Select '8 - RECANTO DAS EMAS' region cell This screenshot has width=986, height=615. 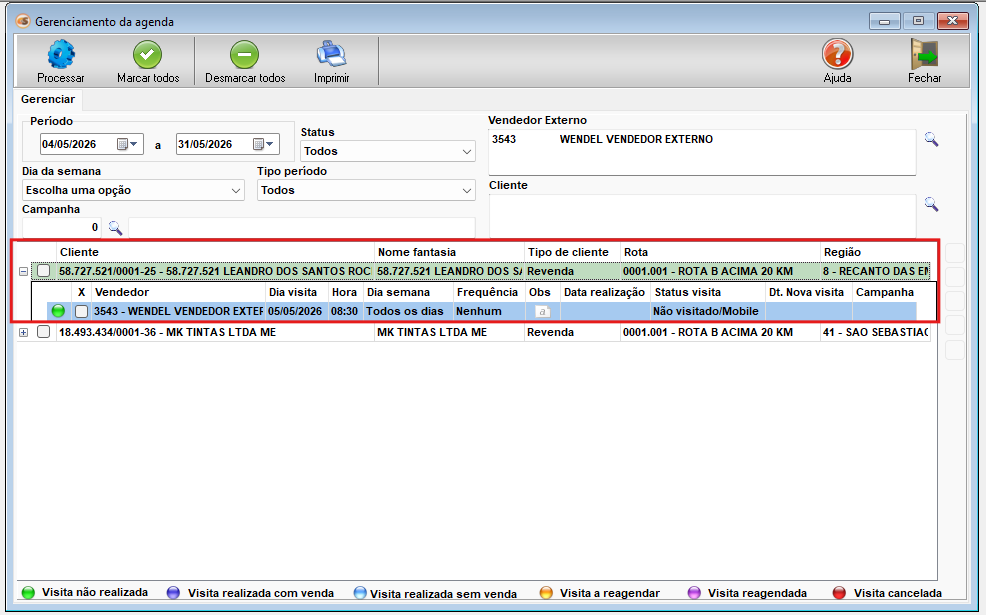875,271
